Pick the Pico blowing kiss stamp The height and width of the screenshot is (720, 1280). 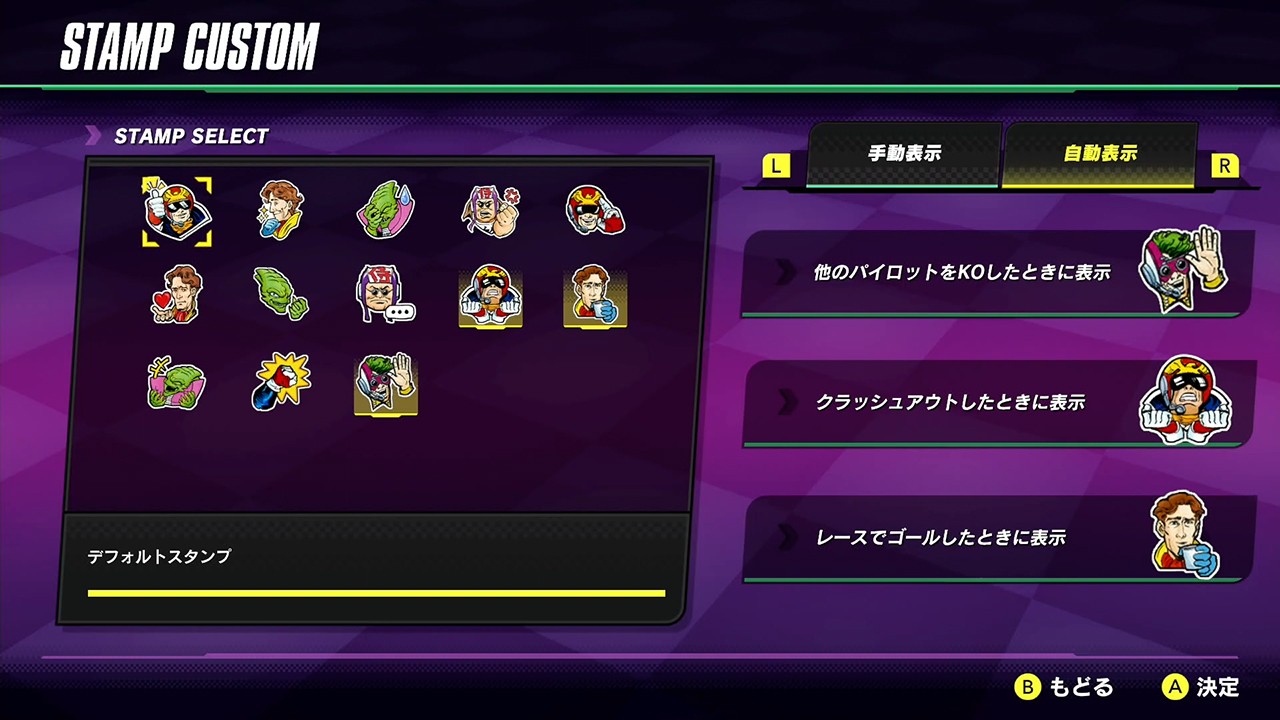(x=177, y=382)
